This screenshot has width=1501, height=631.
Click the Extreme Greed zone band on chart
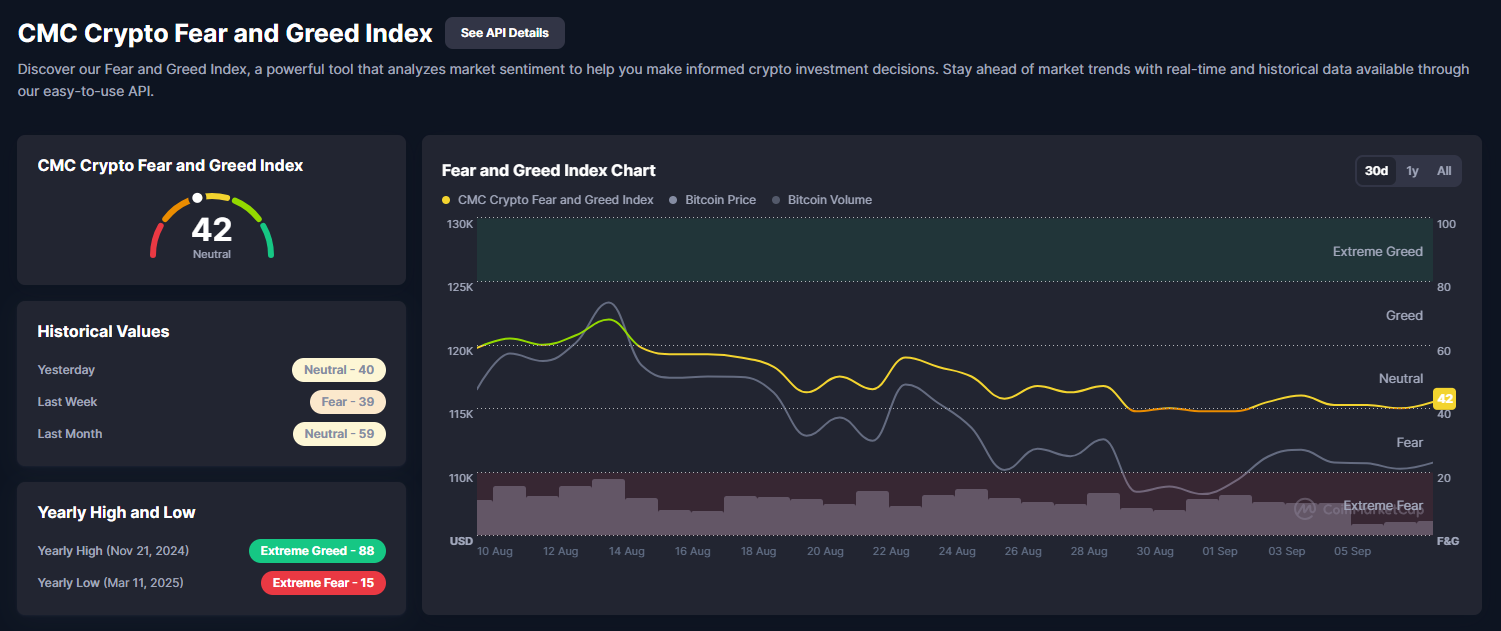point(900,250)
